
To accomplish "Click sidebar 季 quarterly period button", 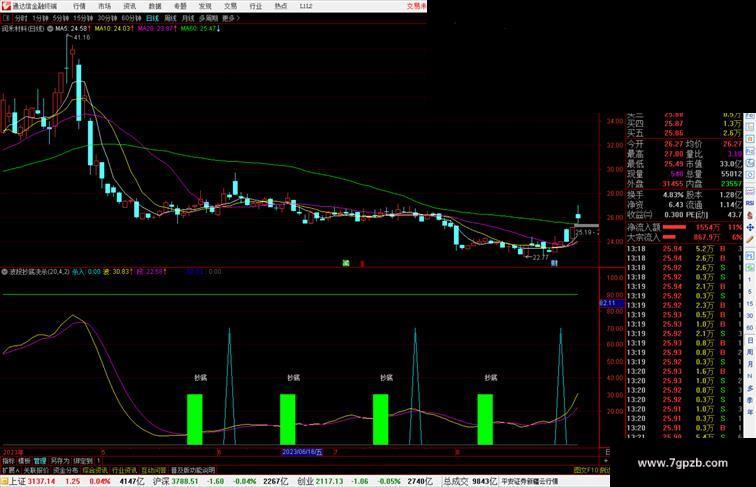I will (x=750, y=400).
